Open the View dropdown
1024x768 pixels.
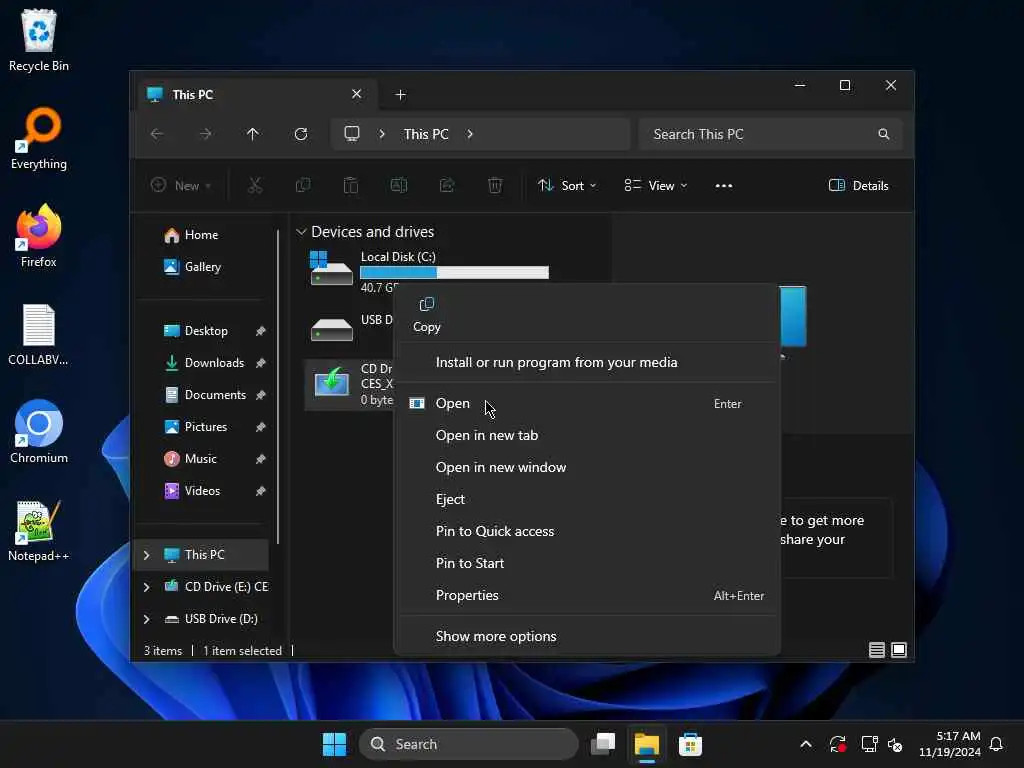click(x=656, y=185)
